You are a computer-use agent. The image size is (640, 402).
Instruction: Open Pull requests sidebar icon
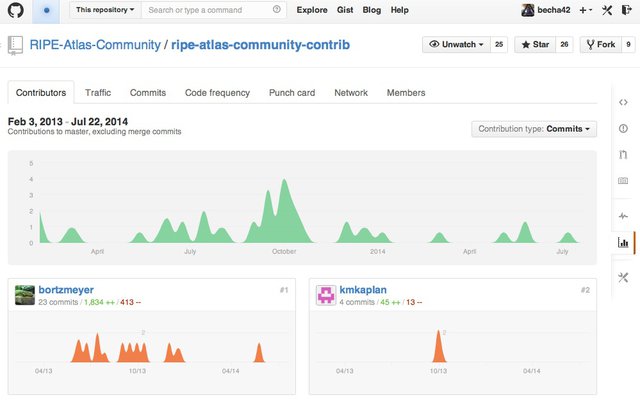click(x=623, y=154)
